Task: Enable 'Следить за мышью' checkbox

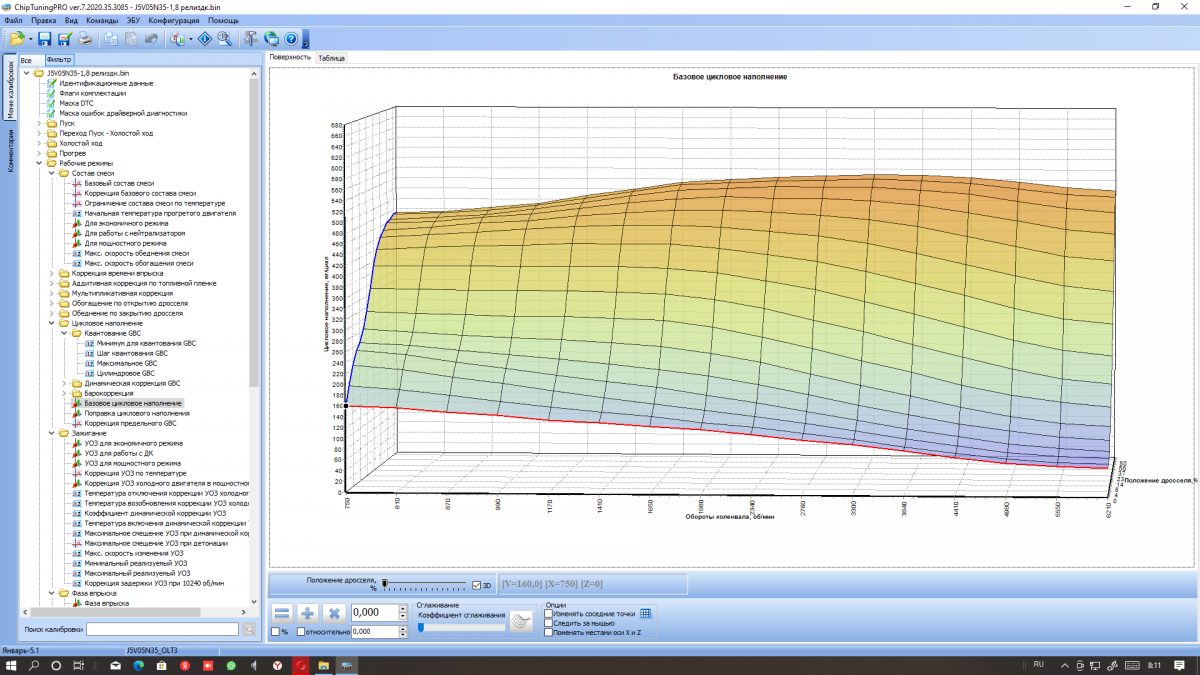Action: [x=548, y=623]
